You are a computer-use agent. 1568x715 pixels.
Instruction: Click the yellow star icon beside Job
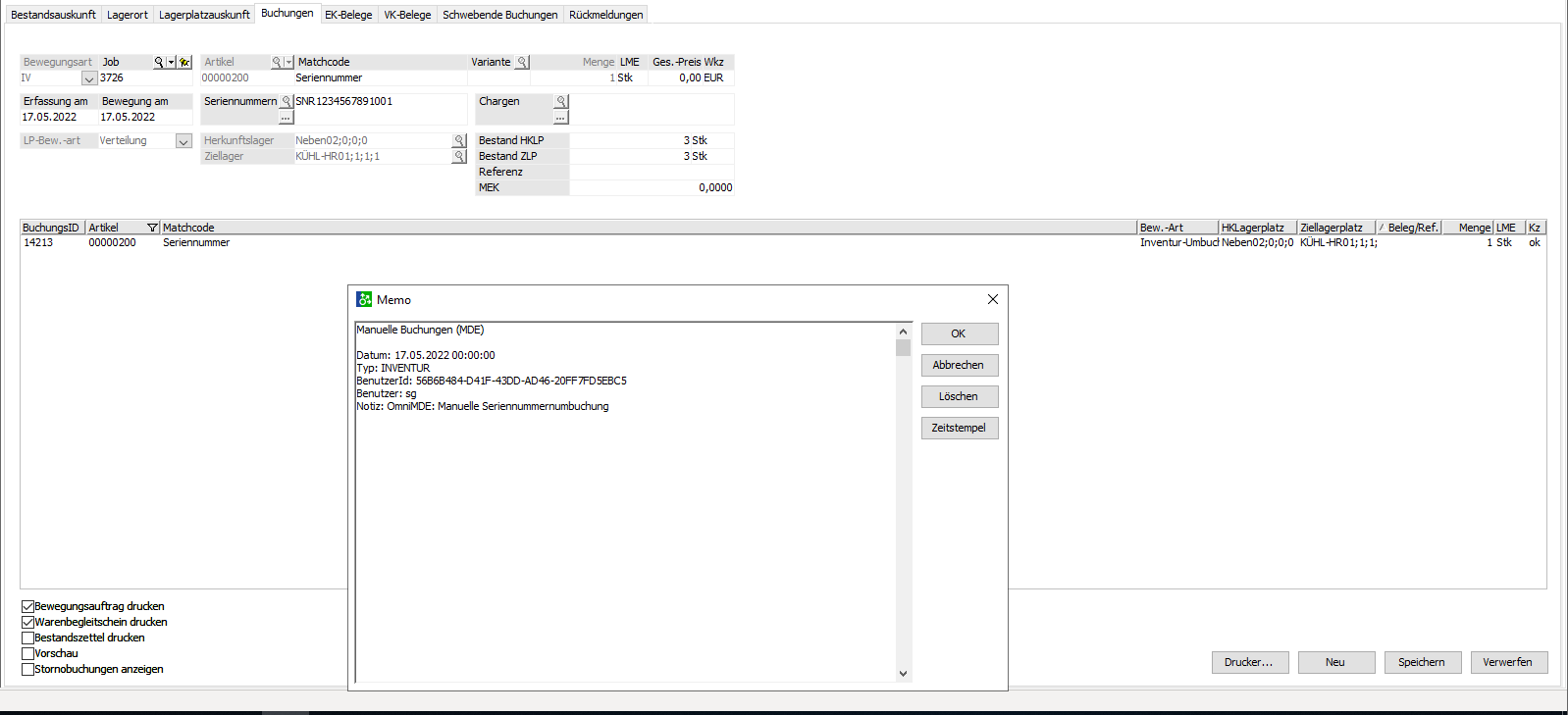(184, 62)
